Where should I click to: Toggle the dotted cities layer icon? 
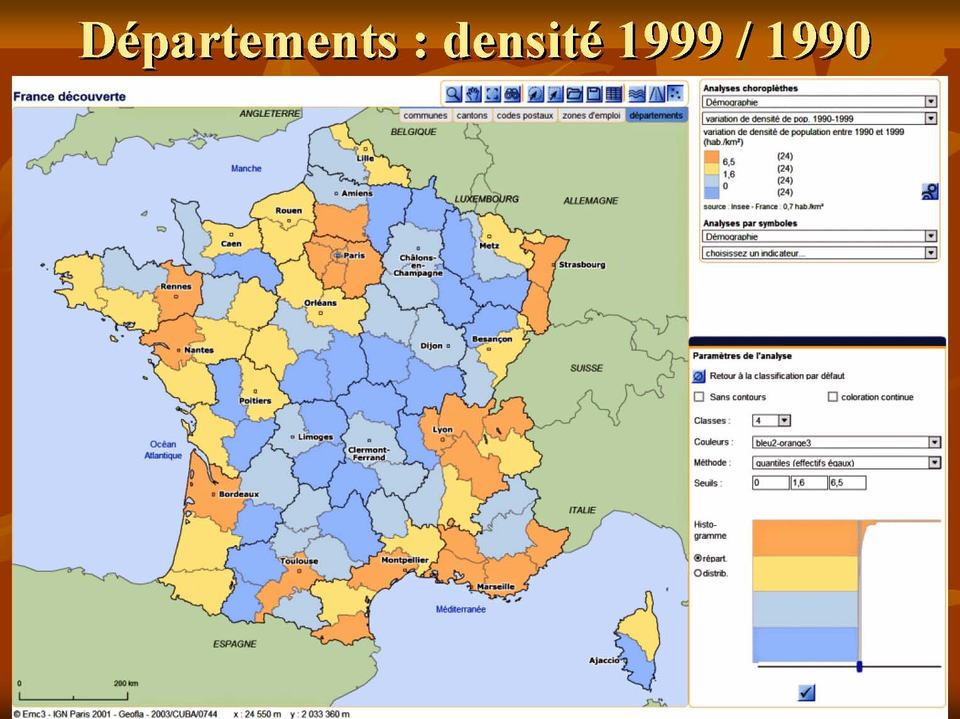point(675,94)
